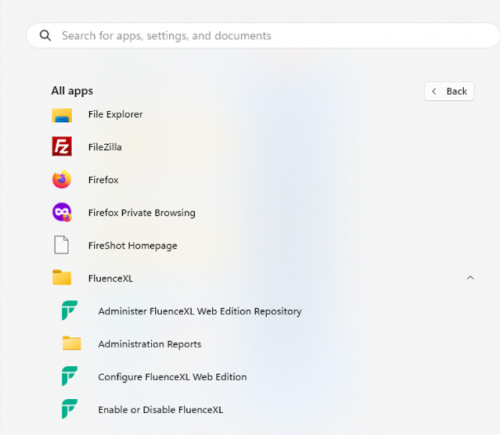500x435 pixels.
Task: Click the search magnifier icon
Action: pos(45,35)
